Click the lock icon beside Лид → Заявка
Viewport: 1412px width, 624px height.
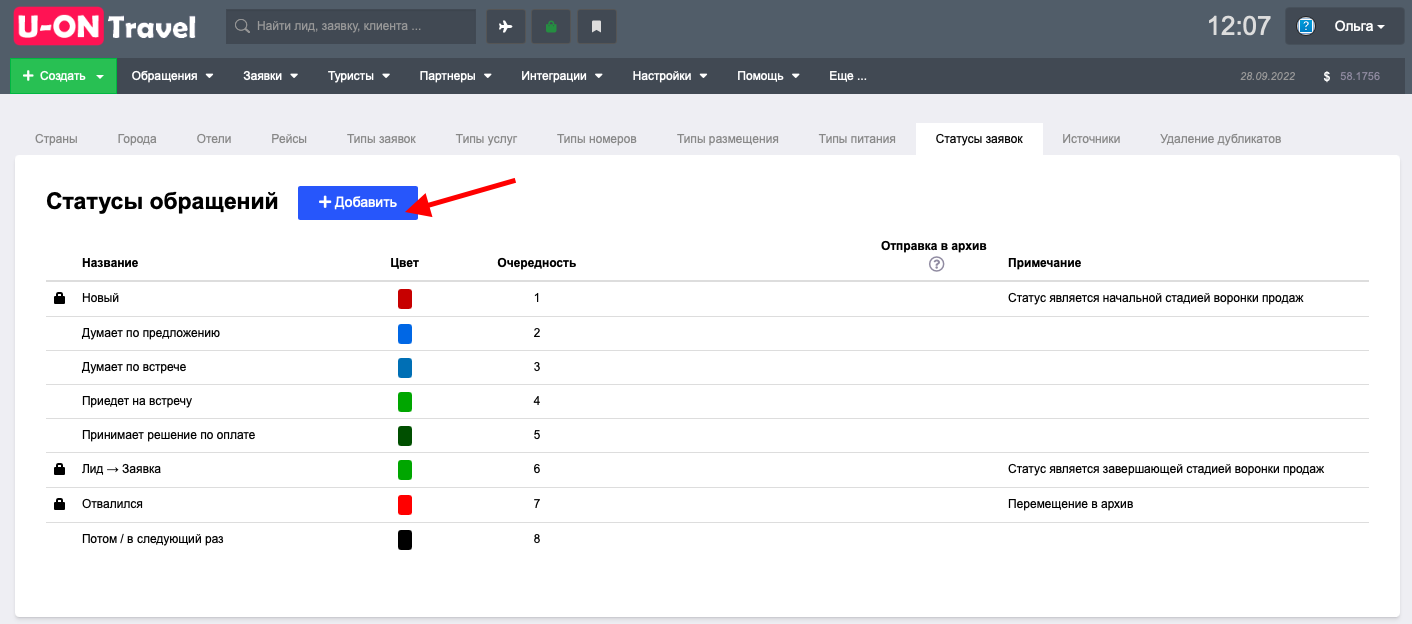(x=59, y=469)
